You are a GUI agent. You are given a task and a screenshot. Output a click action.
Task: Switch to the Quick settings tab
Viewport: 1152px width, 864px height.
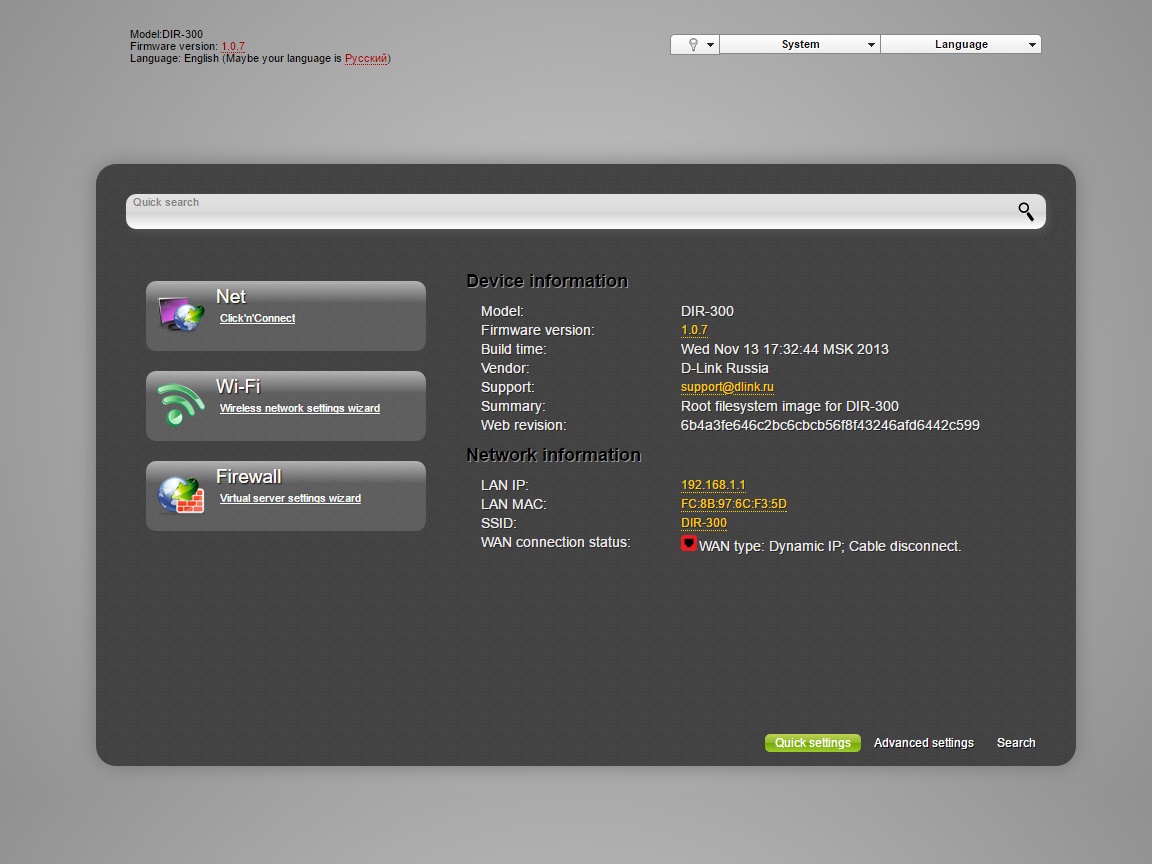pos(813,743)
